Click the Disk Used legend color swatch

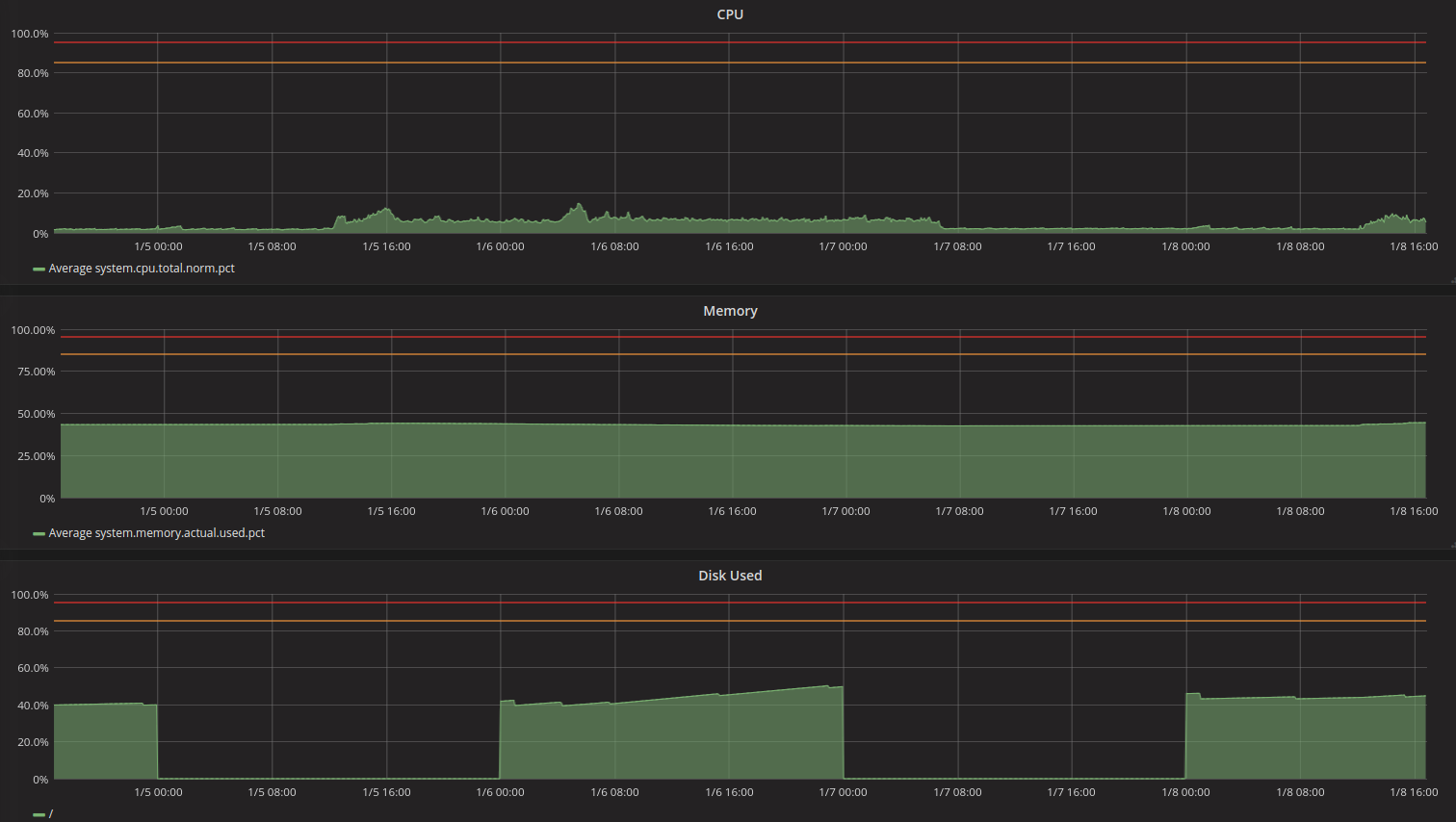pyautogui.click(x=39, y=815)
